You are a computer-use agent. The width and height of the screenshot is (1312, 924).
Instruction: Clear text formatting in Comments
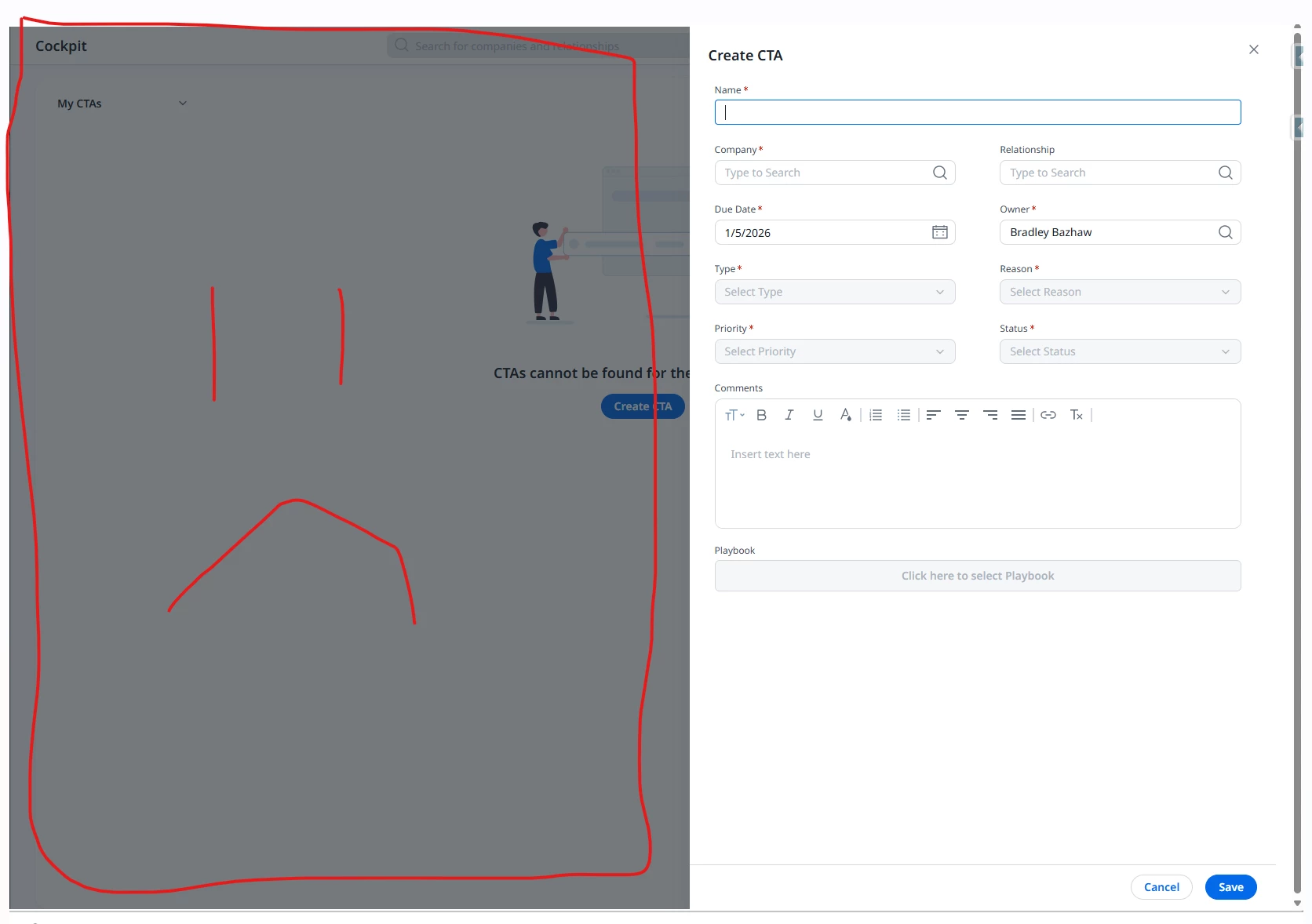point(1077,415)
